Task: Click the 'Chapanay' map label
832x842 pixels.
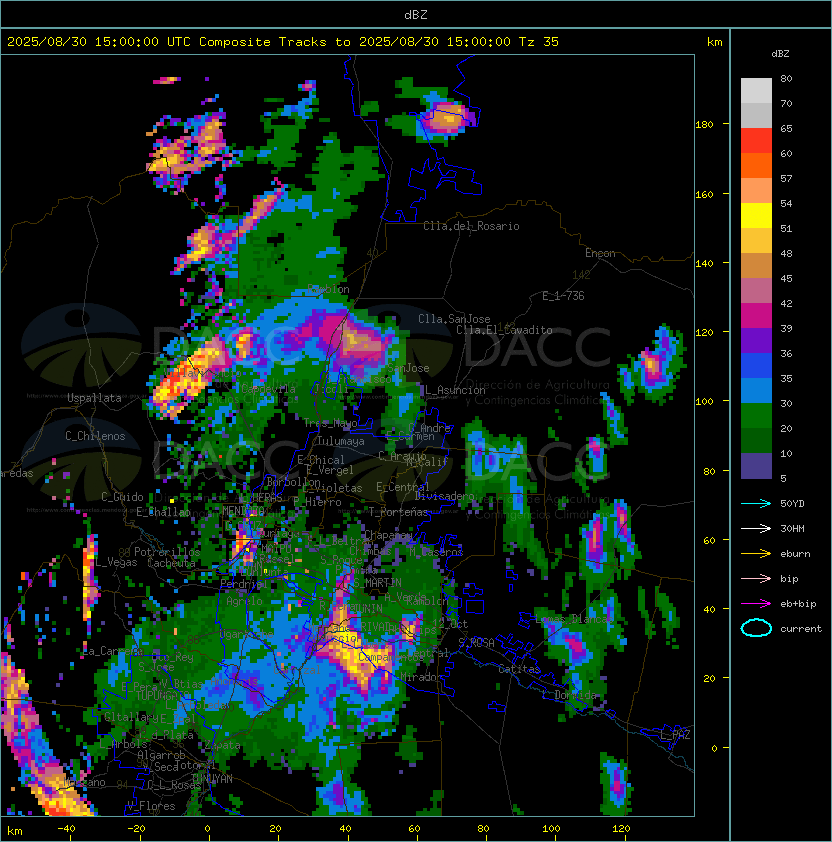Action: pos(388,535)
